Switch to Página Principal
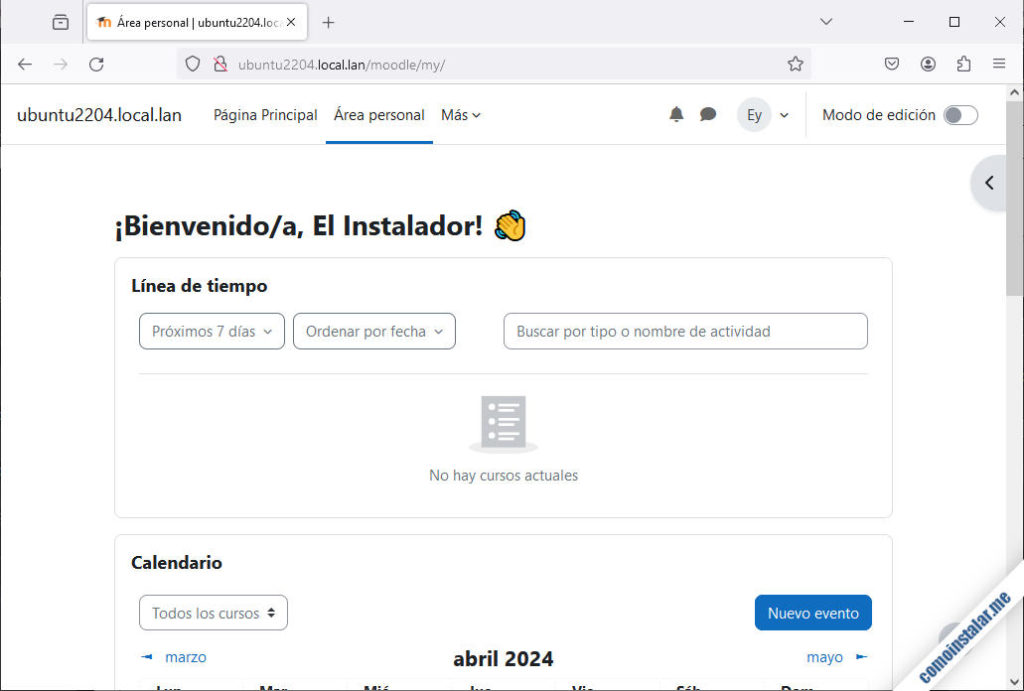The image size is (1024, 691). click(265, 114)
